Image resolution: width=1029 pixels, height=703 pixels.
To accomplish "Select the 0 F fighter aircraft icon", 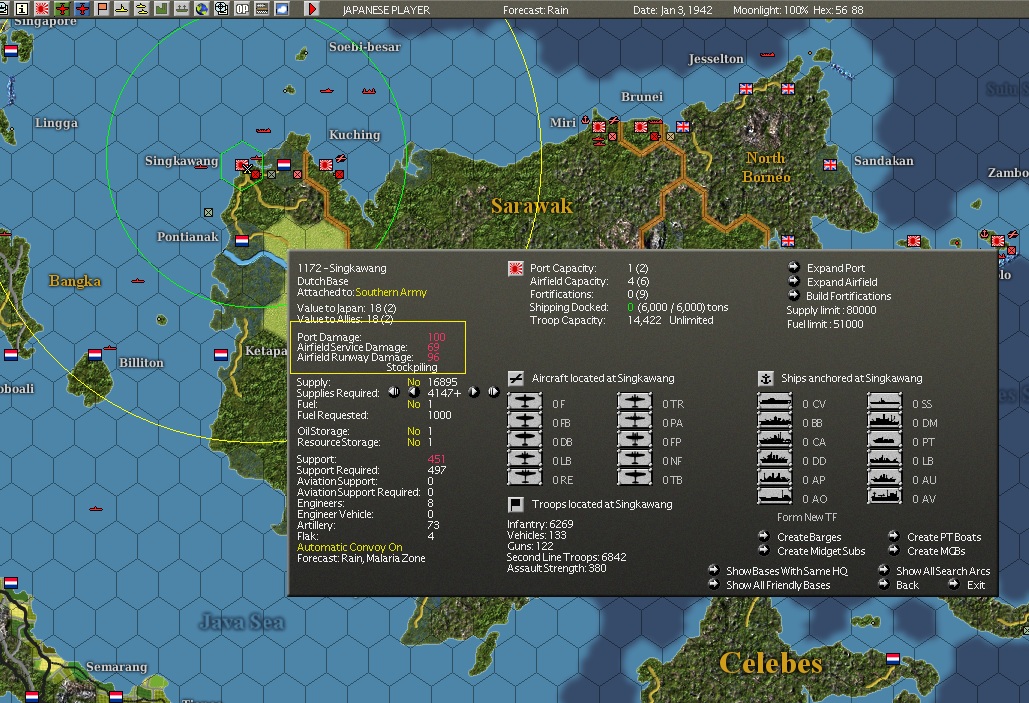I will (x=524, y=402).
